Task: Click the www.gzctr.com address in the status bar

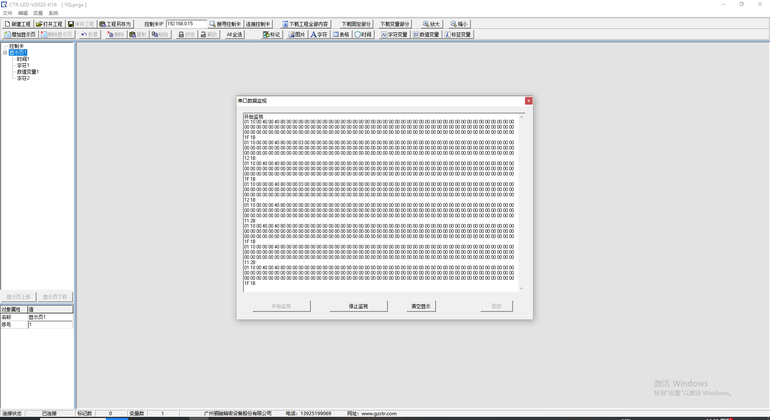Action: (379, 414)
